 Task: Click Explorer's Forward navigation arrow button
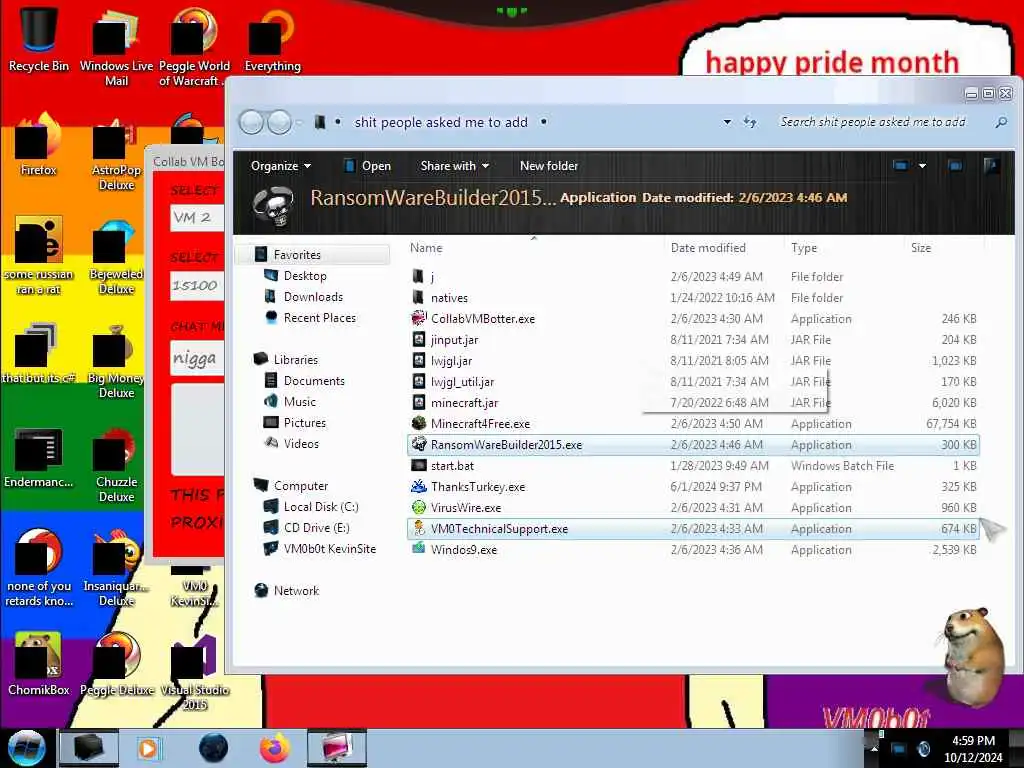[280, 122]
